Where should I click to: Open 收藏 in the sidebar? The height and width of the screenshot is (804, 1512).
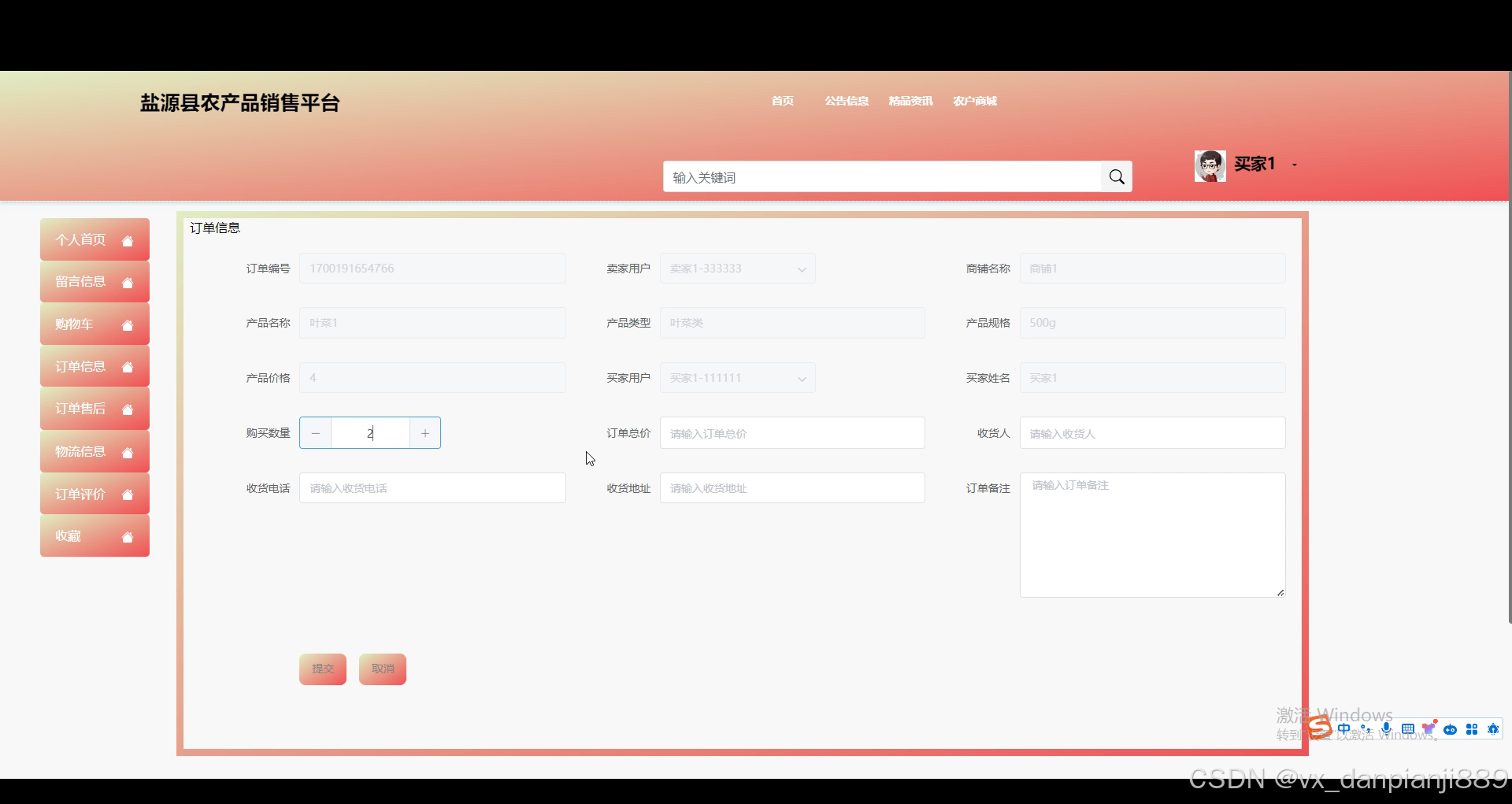(94, 535)
